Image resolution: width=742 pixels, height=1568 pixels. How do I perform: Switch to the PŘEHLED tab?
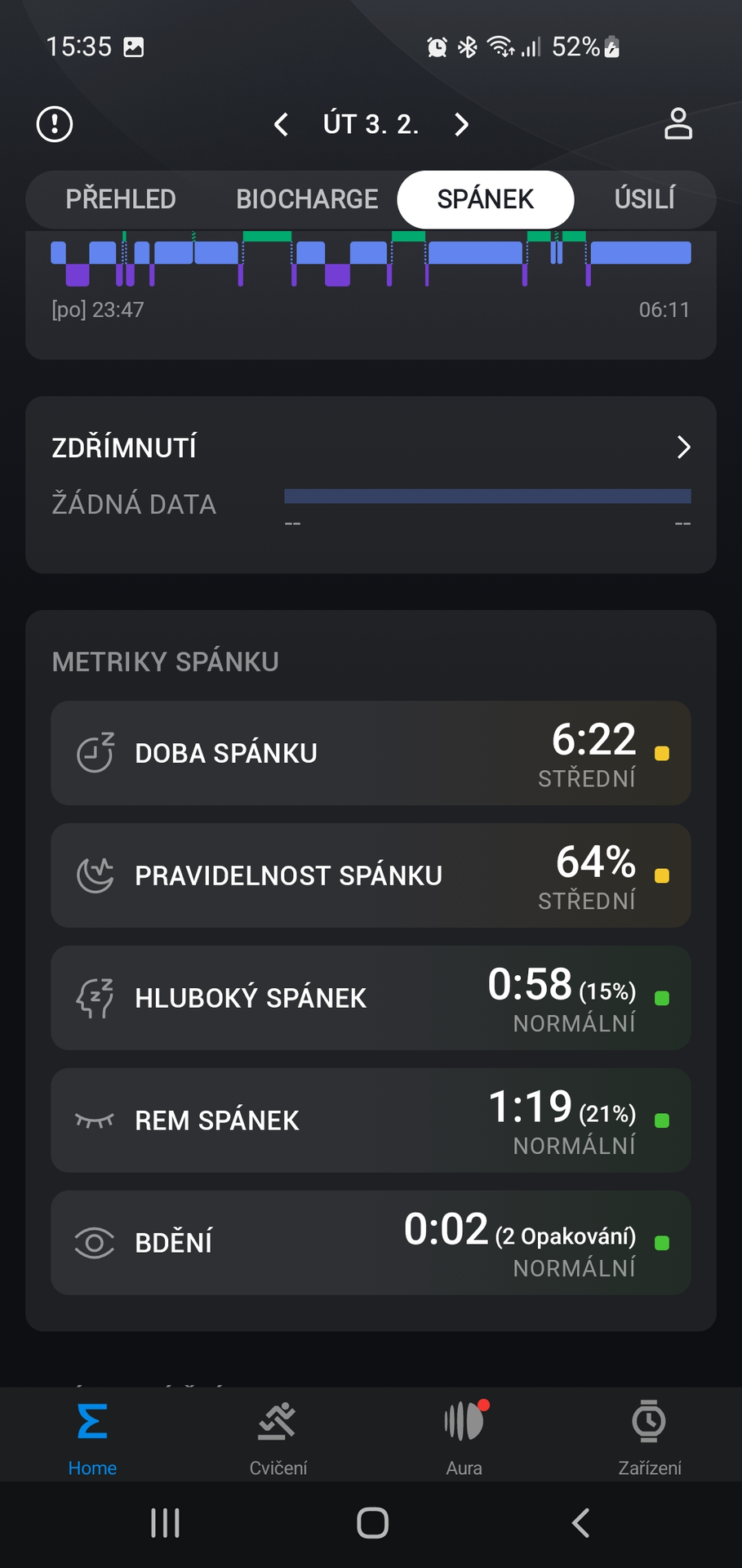tap(121, 199)
